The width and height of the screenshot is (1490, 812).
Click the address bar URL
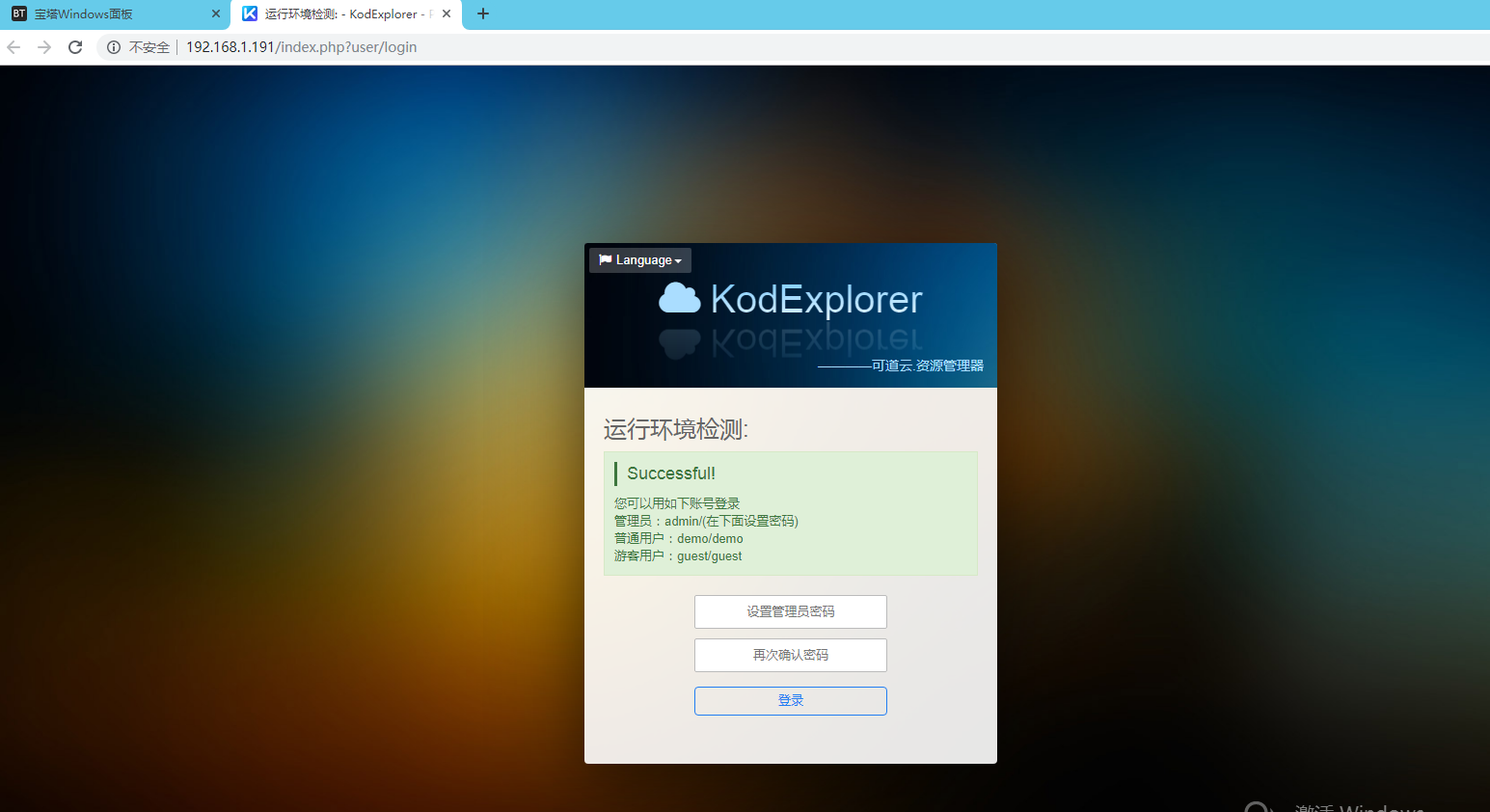[x=301, y=47]
